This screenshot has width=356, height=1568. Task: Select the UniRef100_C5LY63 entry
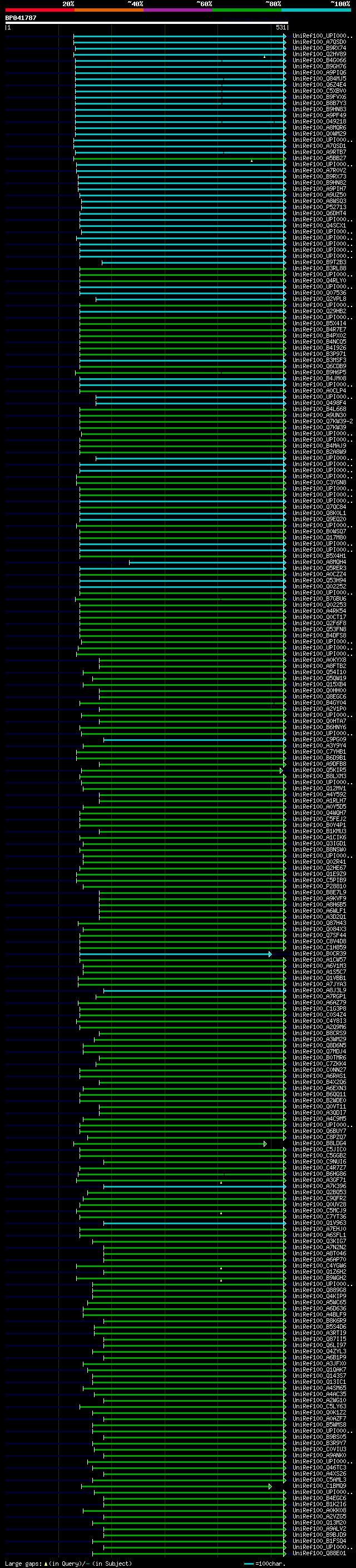pyautogui.click(x=319, y=1407)
